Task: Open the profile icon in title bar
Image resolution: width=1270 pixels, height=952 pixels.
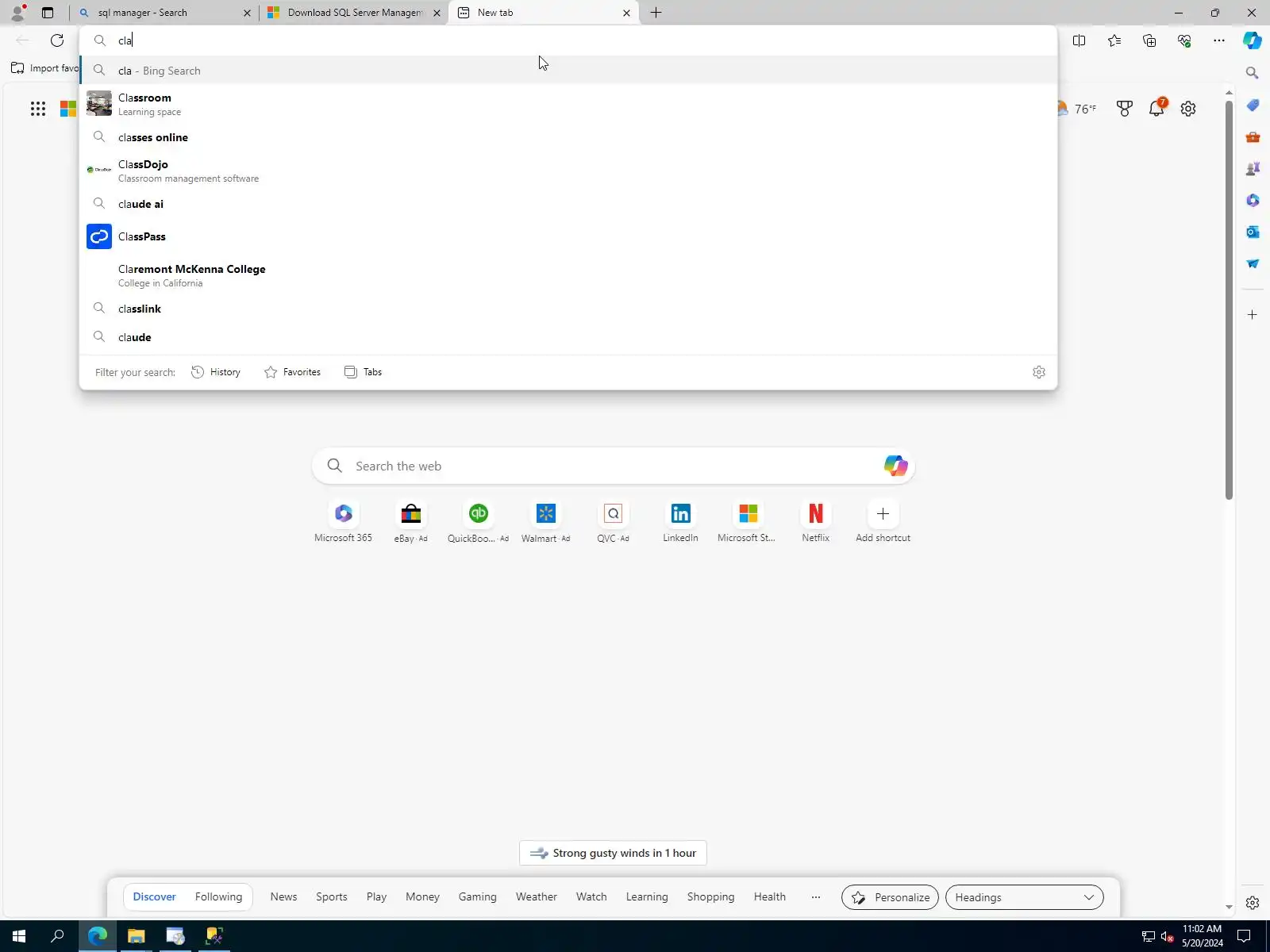Action: pyautogui.click(x=17, y=13)
